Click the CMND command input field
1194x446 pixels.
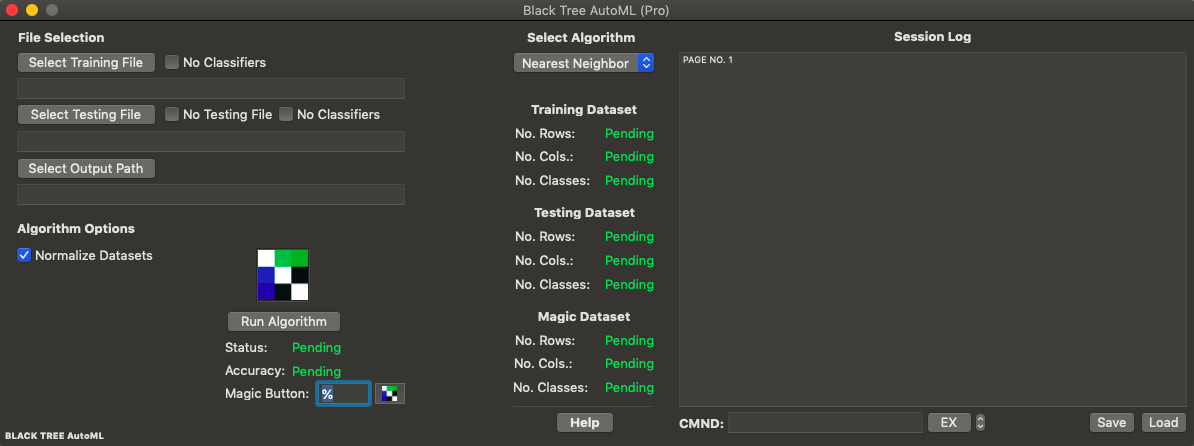click(x=825, y=423)
